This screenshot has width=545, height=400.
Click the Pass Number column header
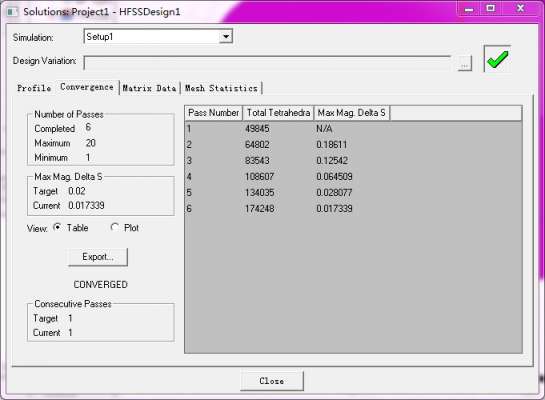pos(213,113)
